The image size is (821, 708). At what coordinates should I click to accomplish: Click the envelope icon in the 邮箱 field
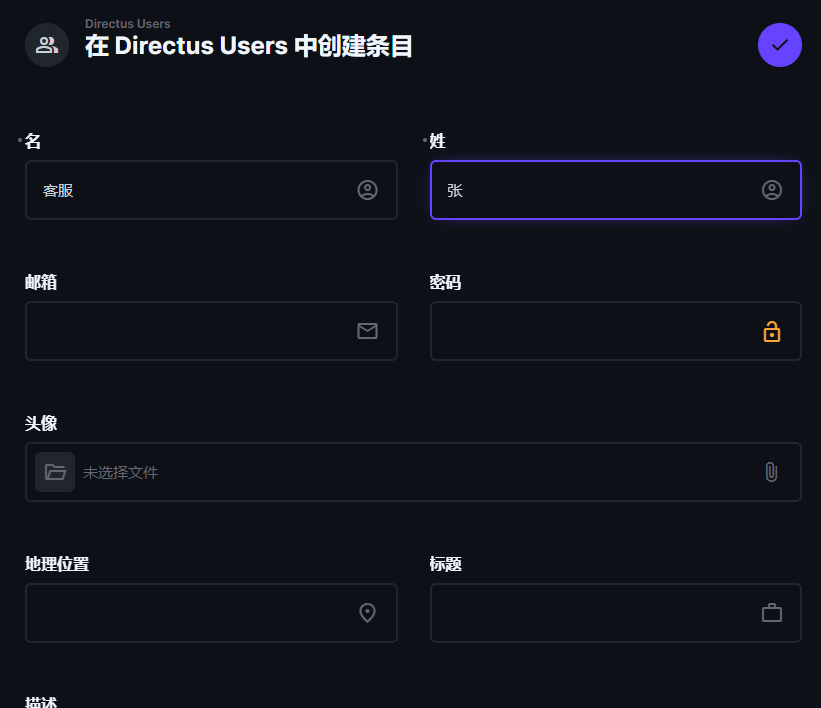(368, 331)
